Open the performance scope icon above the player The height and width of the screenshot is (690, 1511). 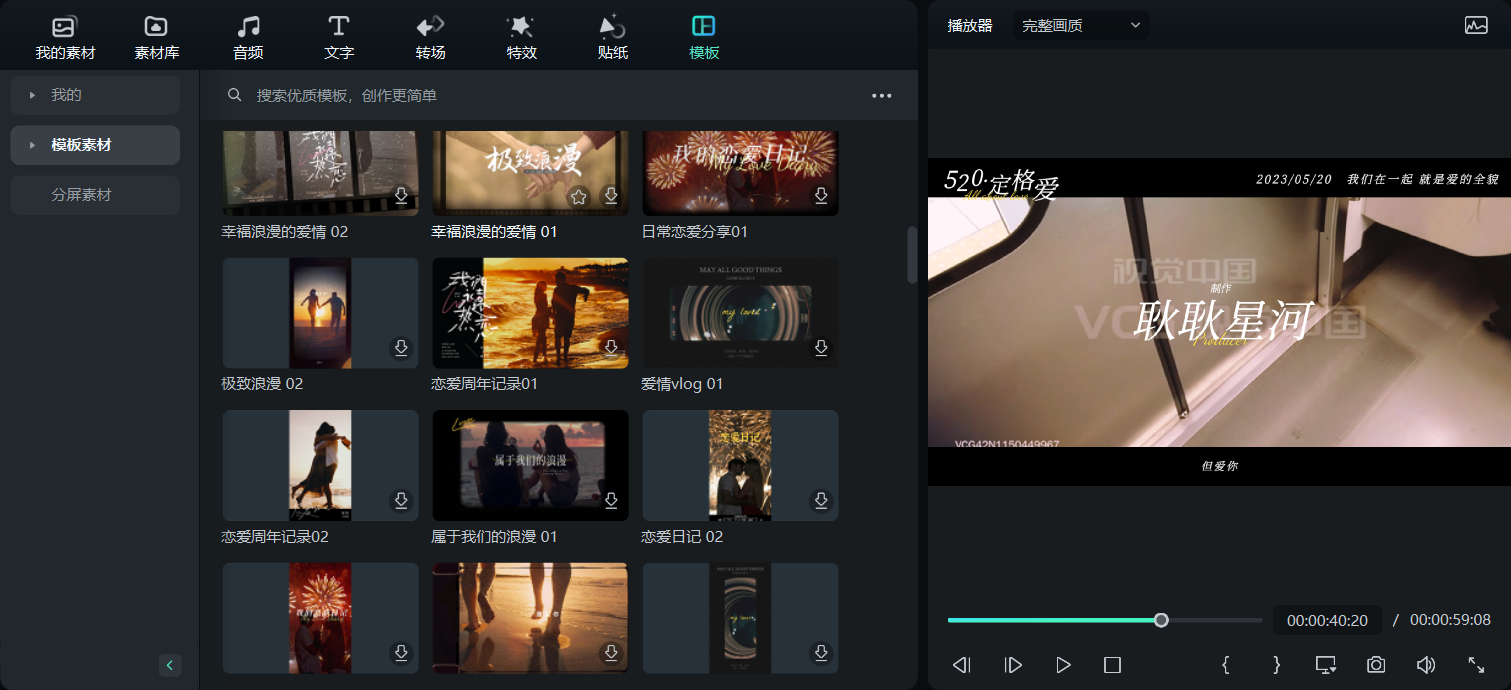point(1477,24)
